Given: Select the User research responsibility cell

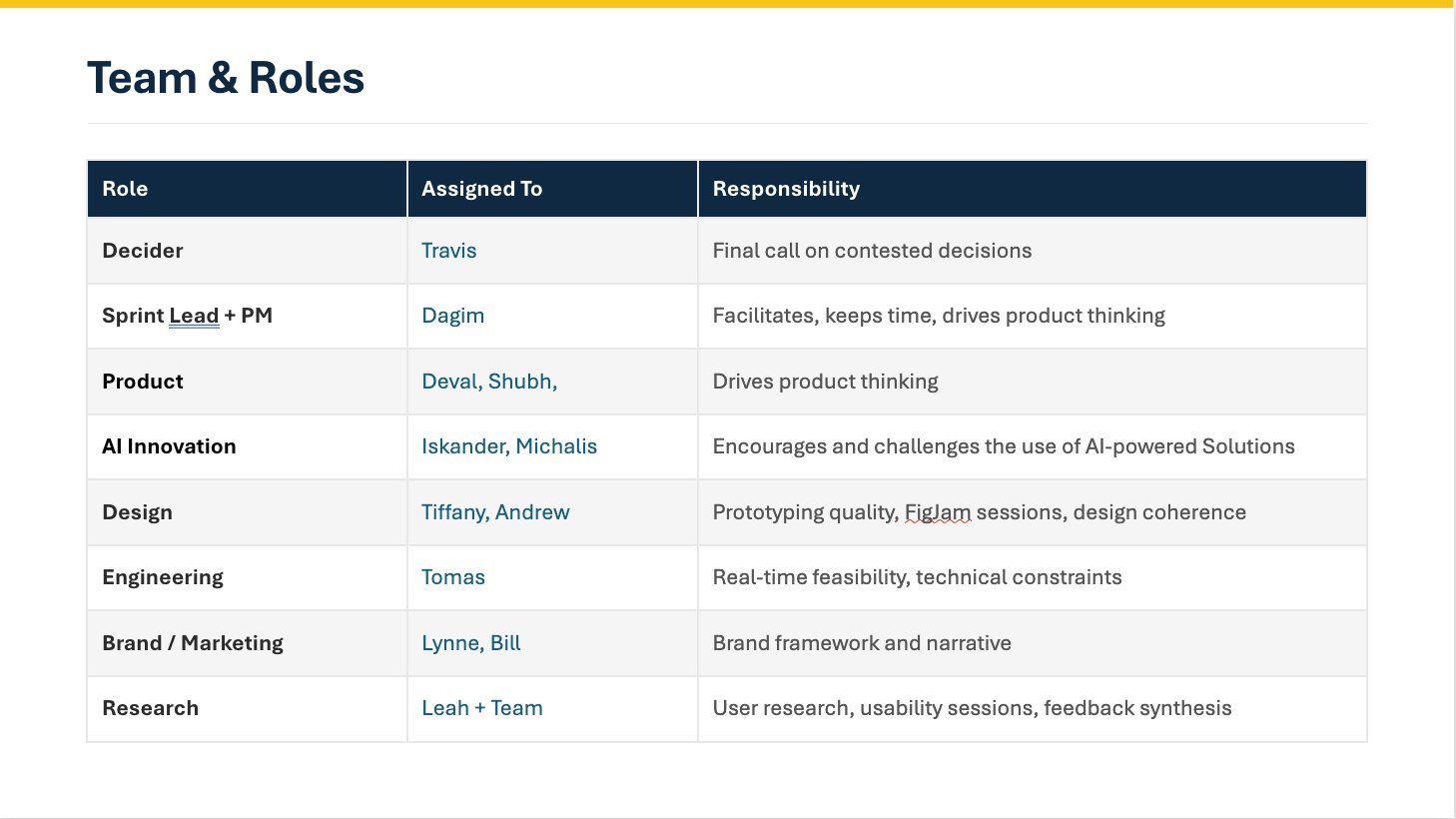Looking at the screenshot, I should [x=972, y=708].
